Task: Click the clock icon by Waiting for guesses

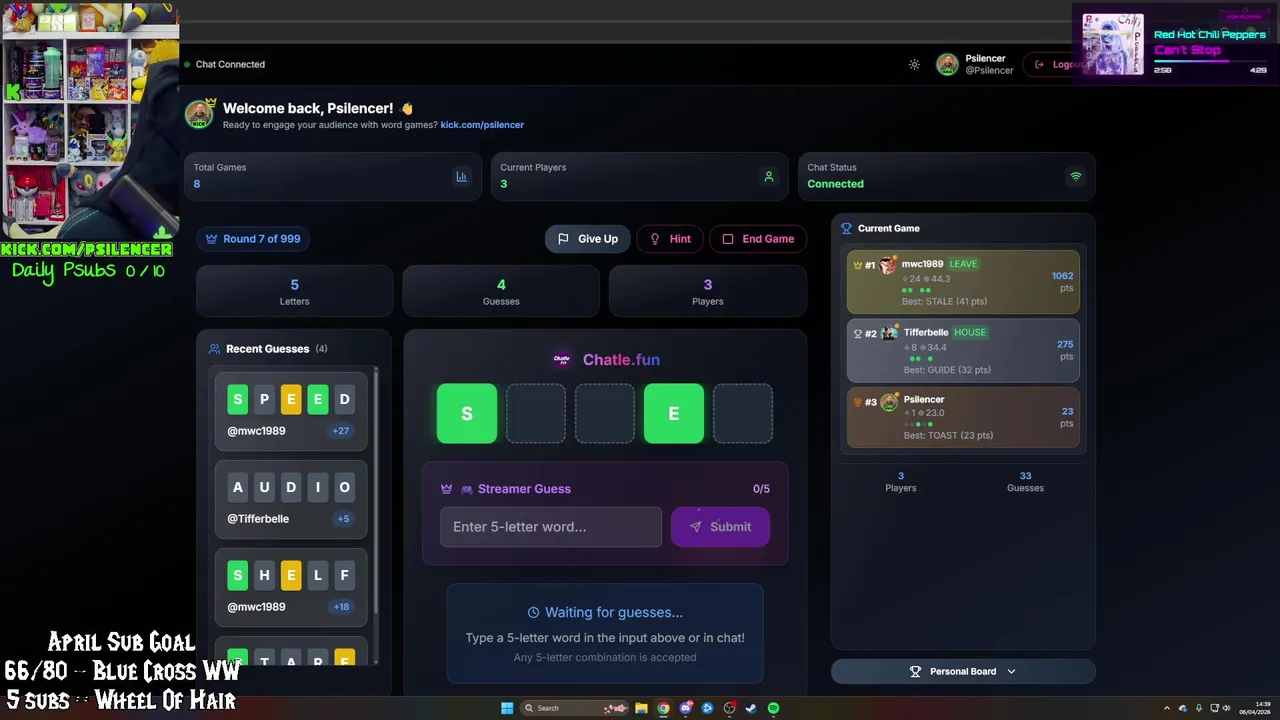Action: 533,612
